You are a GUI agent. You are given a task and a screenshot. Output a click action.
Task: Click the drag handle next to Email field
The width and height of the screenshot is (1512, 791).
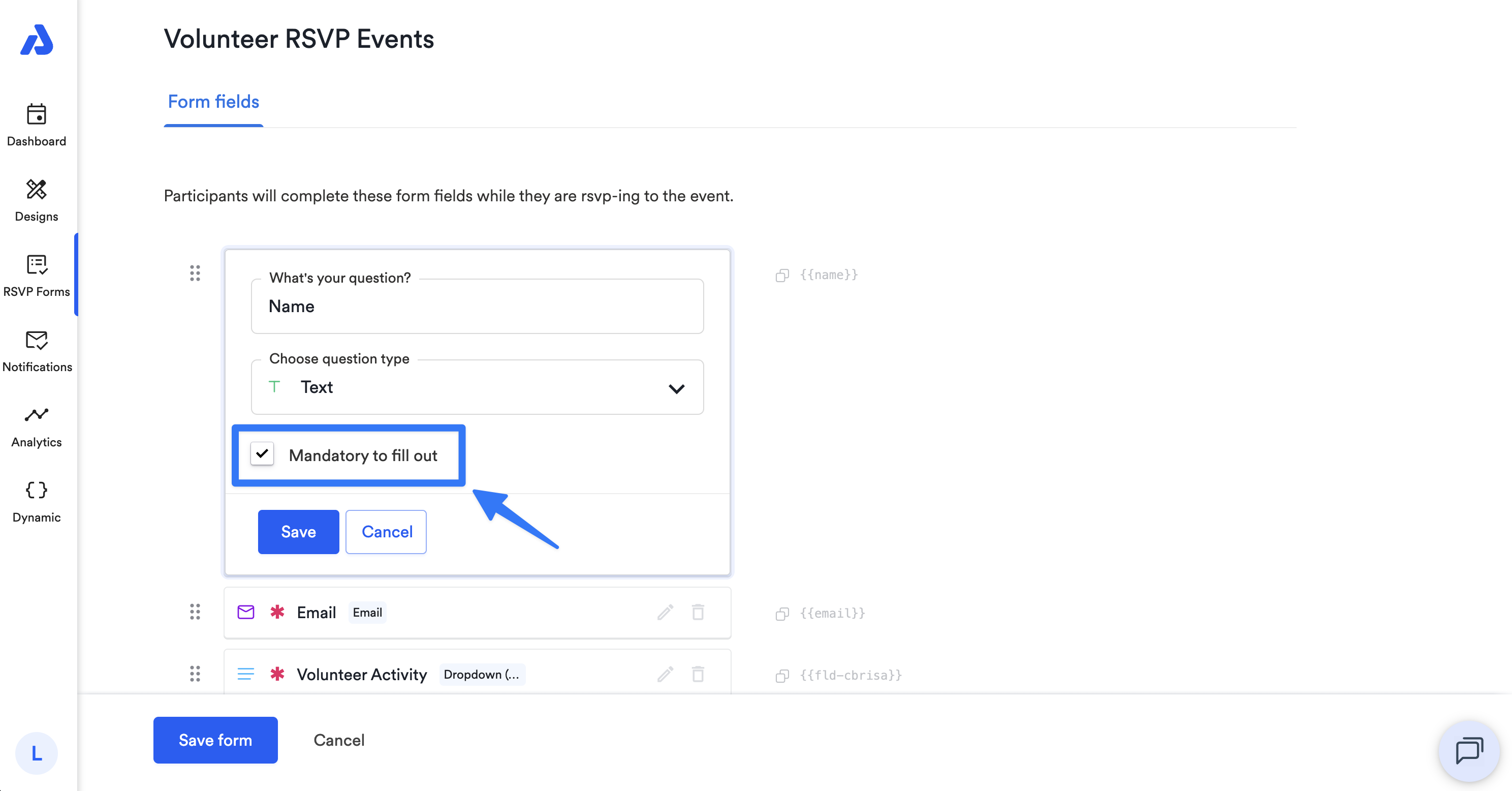[x=195, y=612]
